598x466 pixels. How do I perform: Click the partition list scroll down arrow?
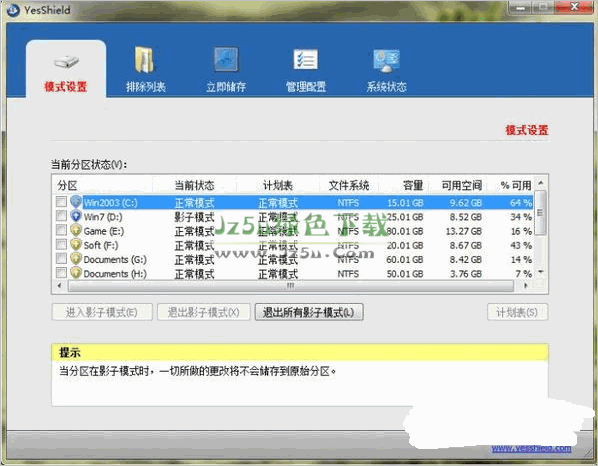(x=540, y=272)
